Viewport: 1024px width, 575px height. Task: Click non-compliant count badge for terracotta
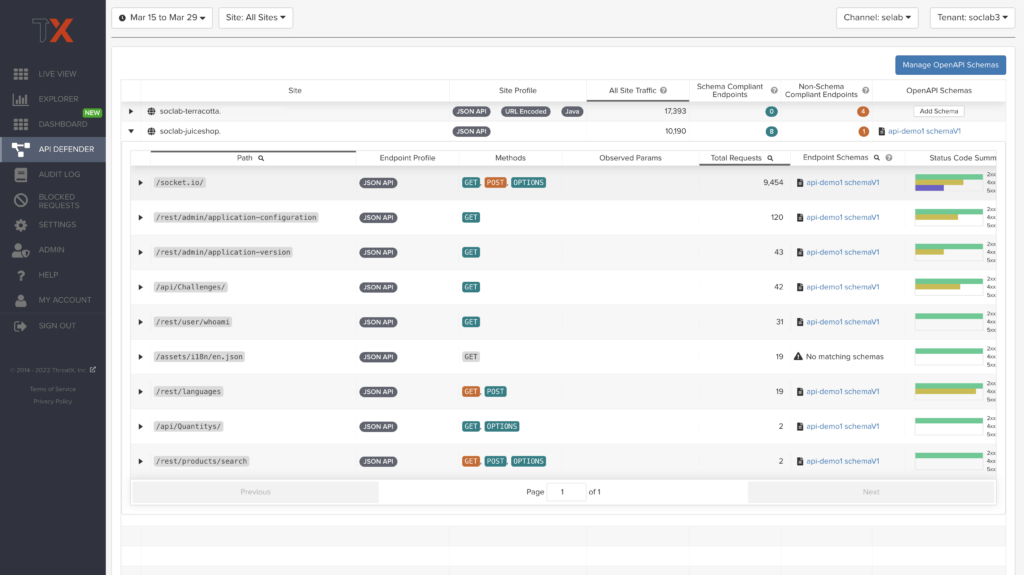[x=863, y=112]
